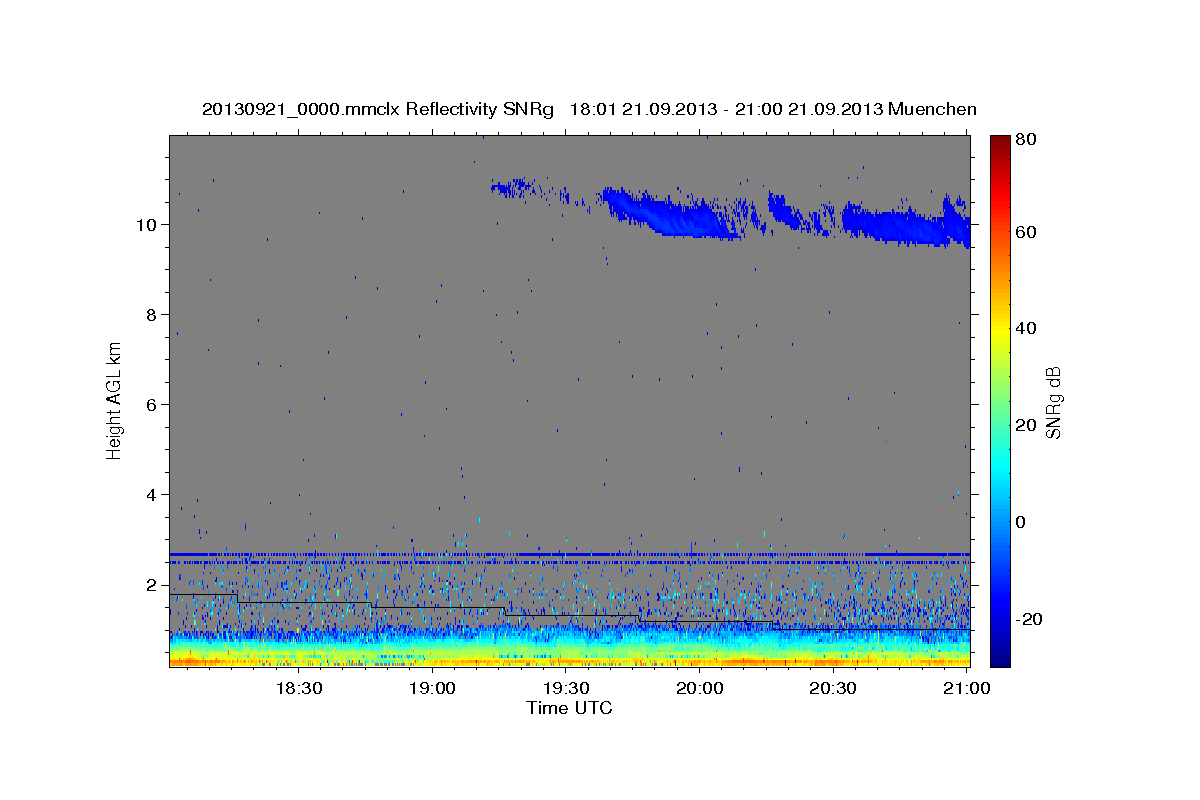The image size is (1200, 800).
Task: Click the colorbar value 0
Action: click(1020, 522)
